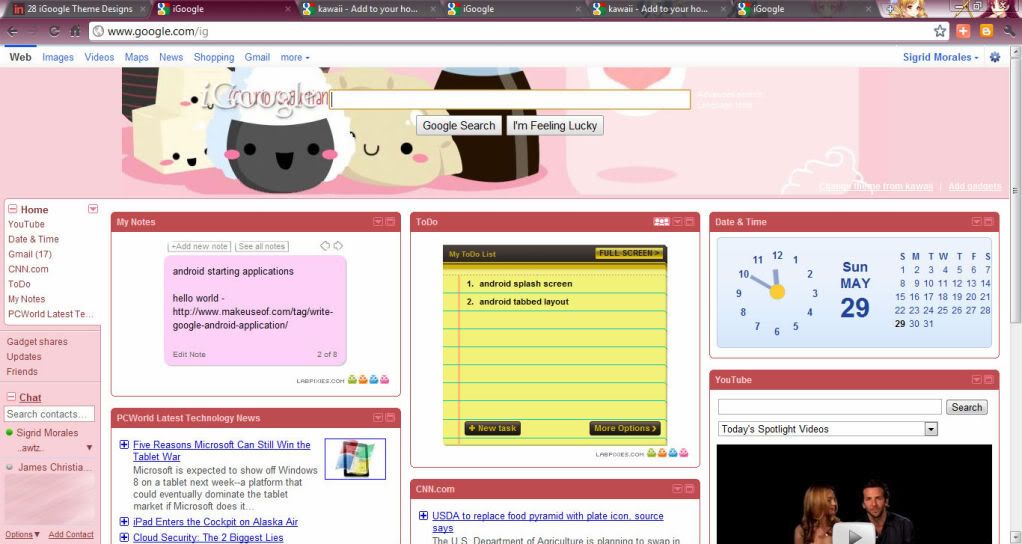Image resolution: width=1022 pixels, height=544 pixels.
Task: Click the YouTube gadget search field
Action: pos(830,407)
